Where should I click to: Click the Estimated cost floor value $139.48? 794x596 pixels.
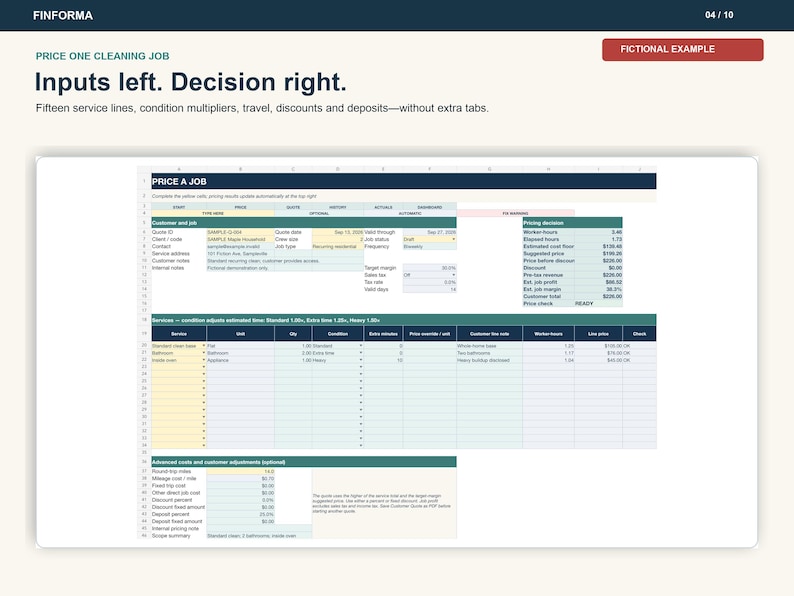[x=599, y=246]
